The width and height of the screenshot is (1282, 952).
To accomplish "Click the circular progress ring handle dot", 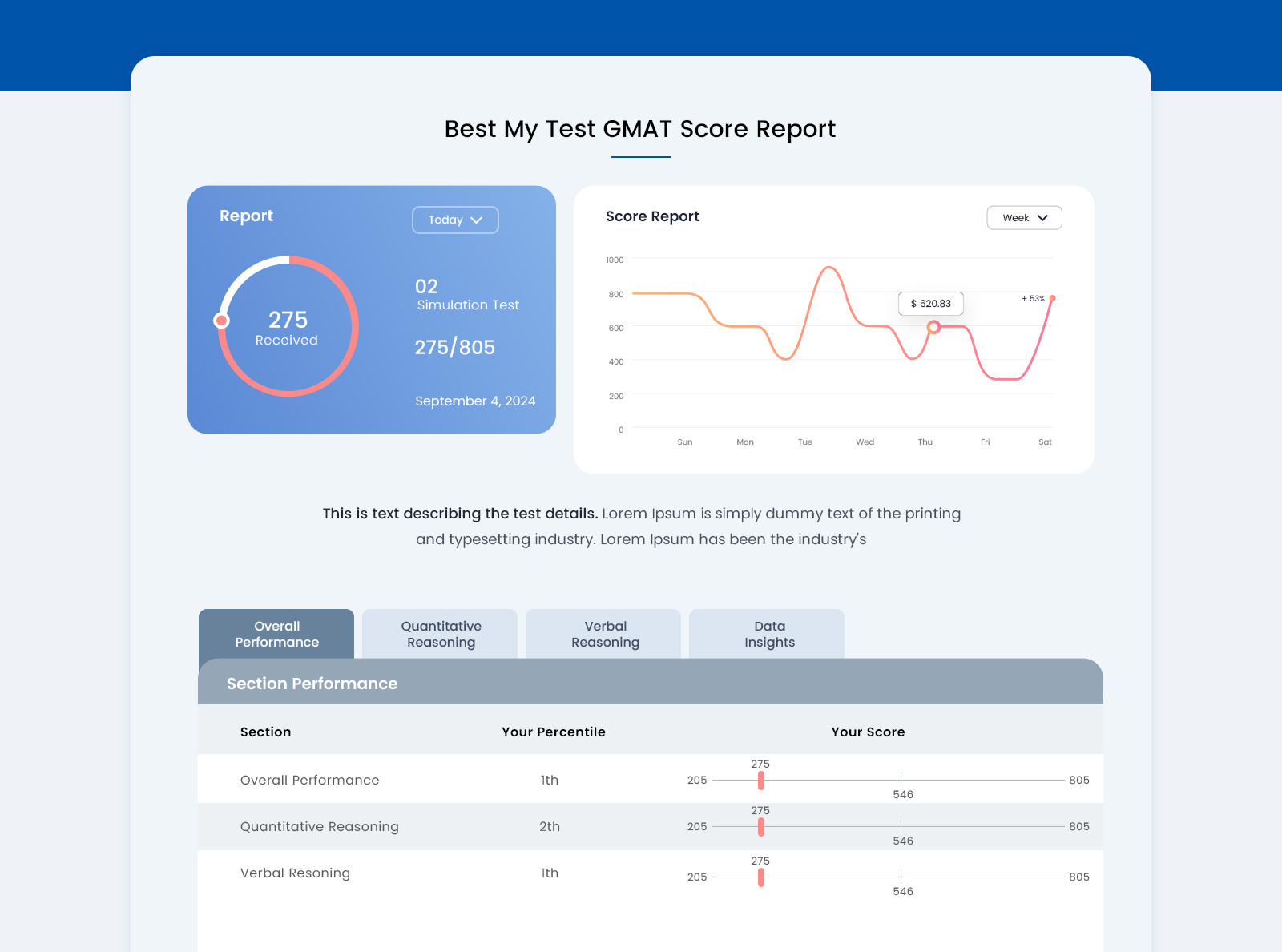I will click(222, 321).
